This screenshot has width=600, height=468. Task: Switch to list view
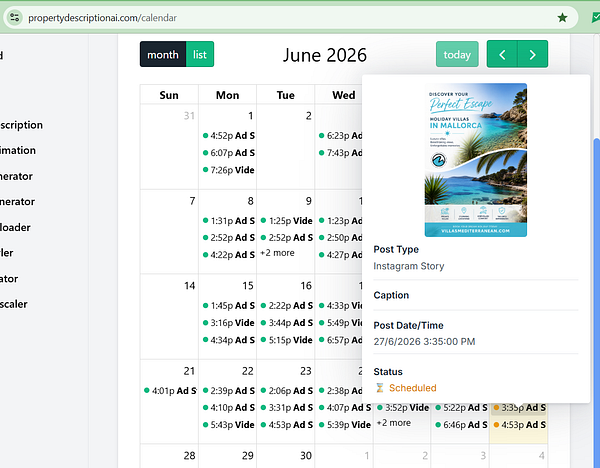point(200,54)
